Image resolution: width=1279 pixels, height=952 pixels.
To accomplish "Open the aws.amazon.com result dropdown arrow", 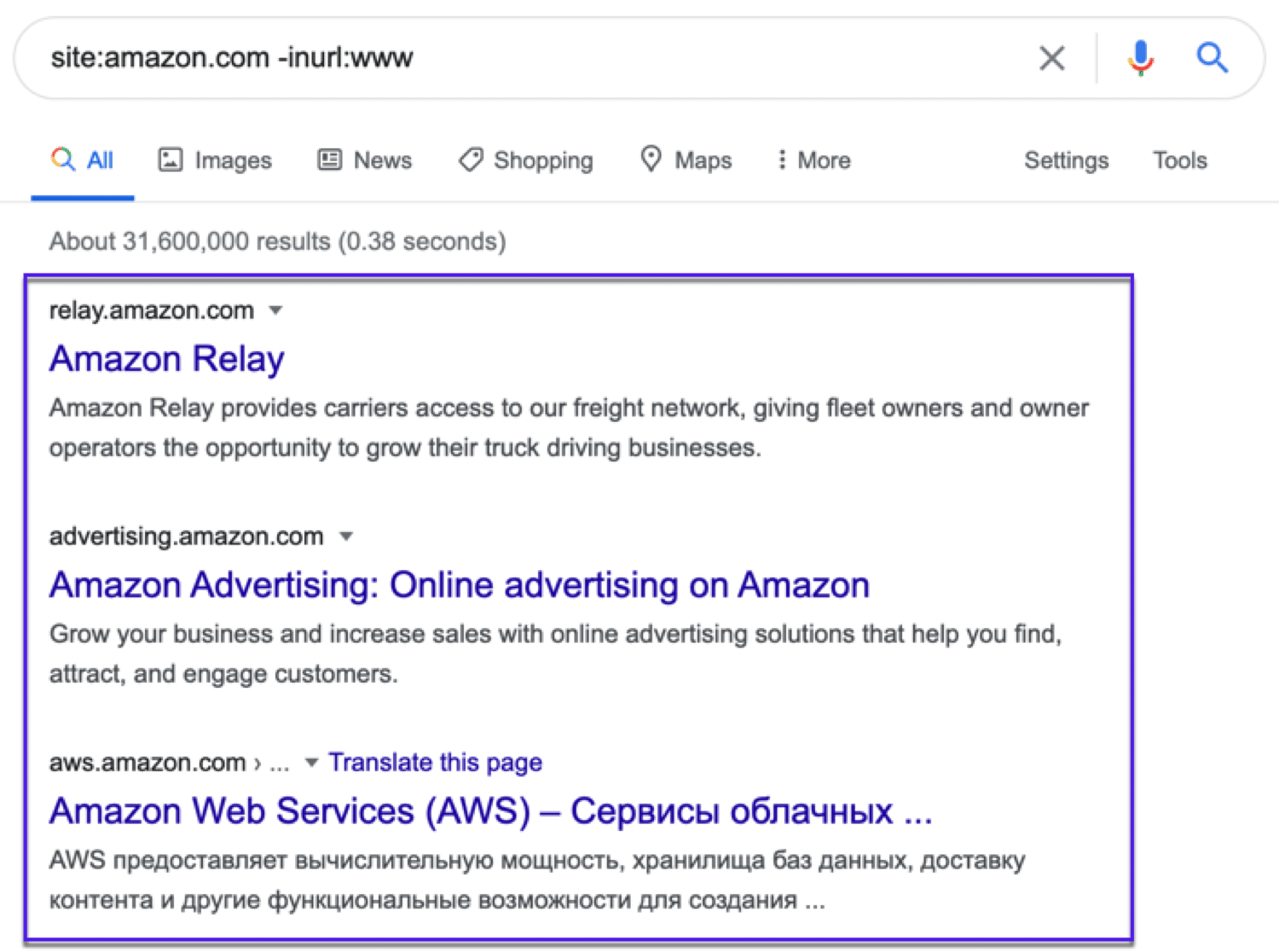I will 312,763.
